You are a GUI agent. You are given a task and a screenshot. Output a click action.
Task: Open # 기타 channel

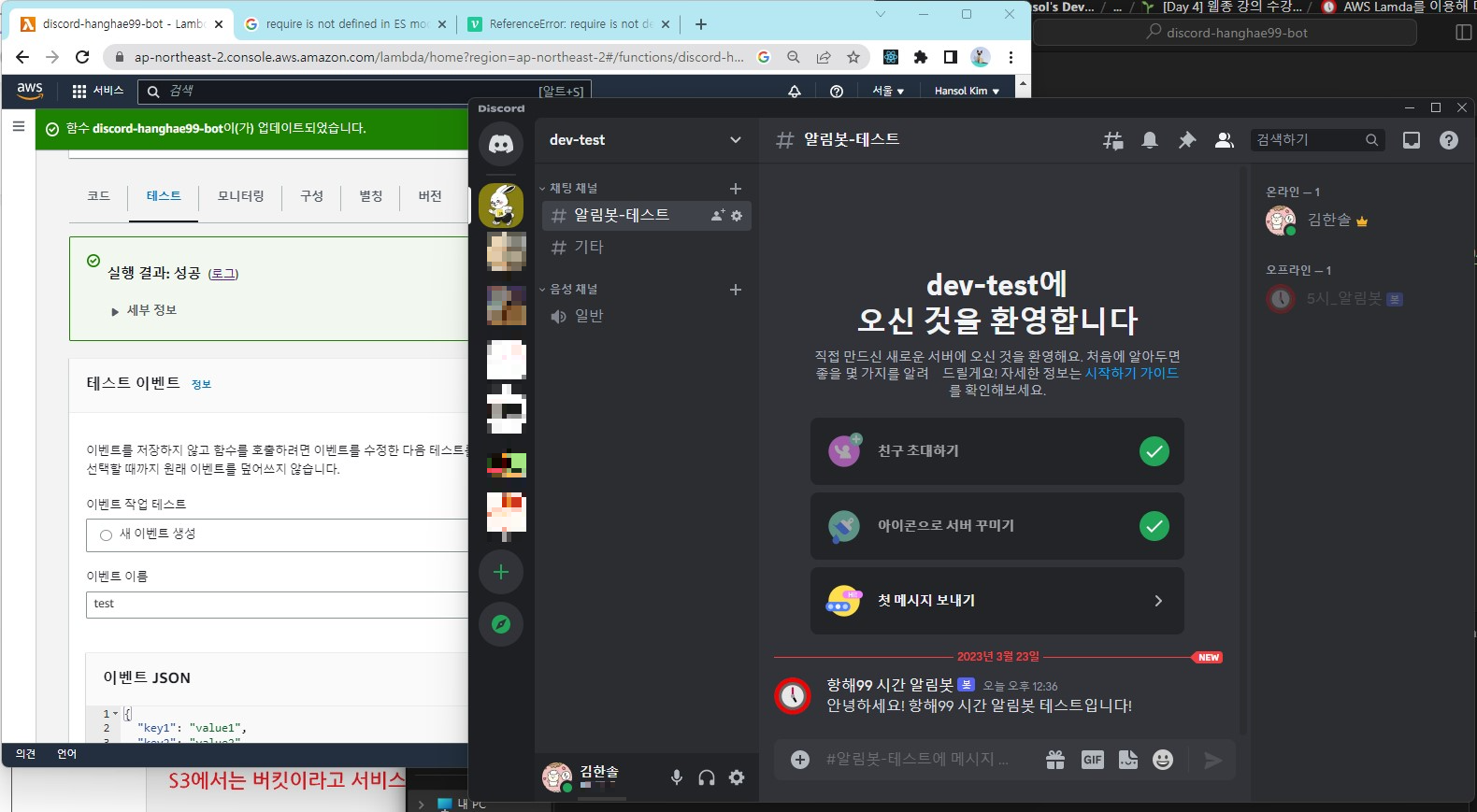[x=647, y=248]
